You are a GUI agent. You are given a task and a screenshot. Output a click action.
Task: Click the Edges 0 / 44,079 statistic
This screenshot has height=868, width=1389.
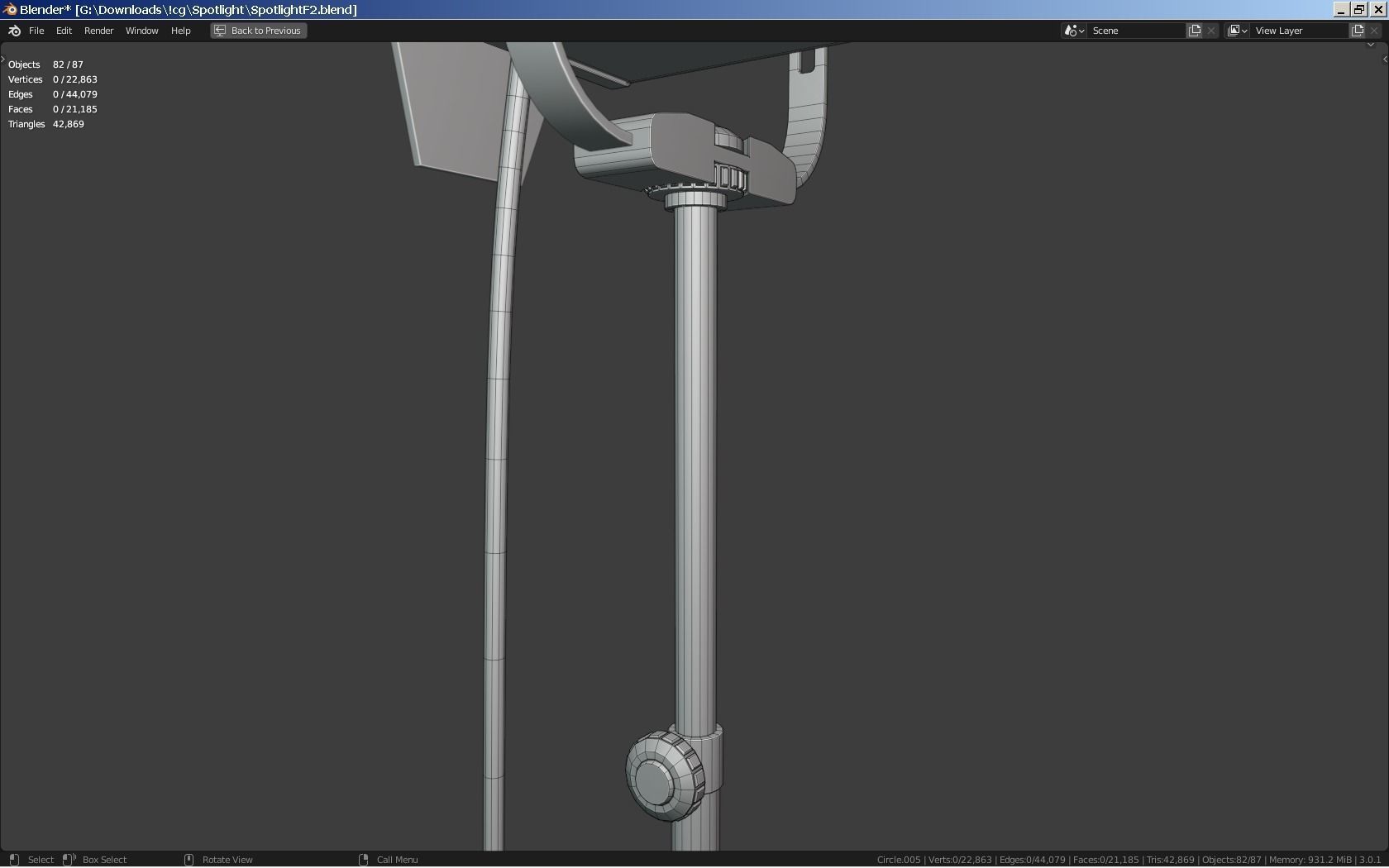tap(53, 94)
